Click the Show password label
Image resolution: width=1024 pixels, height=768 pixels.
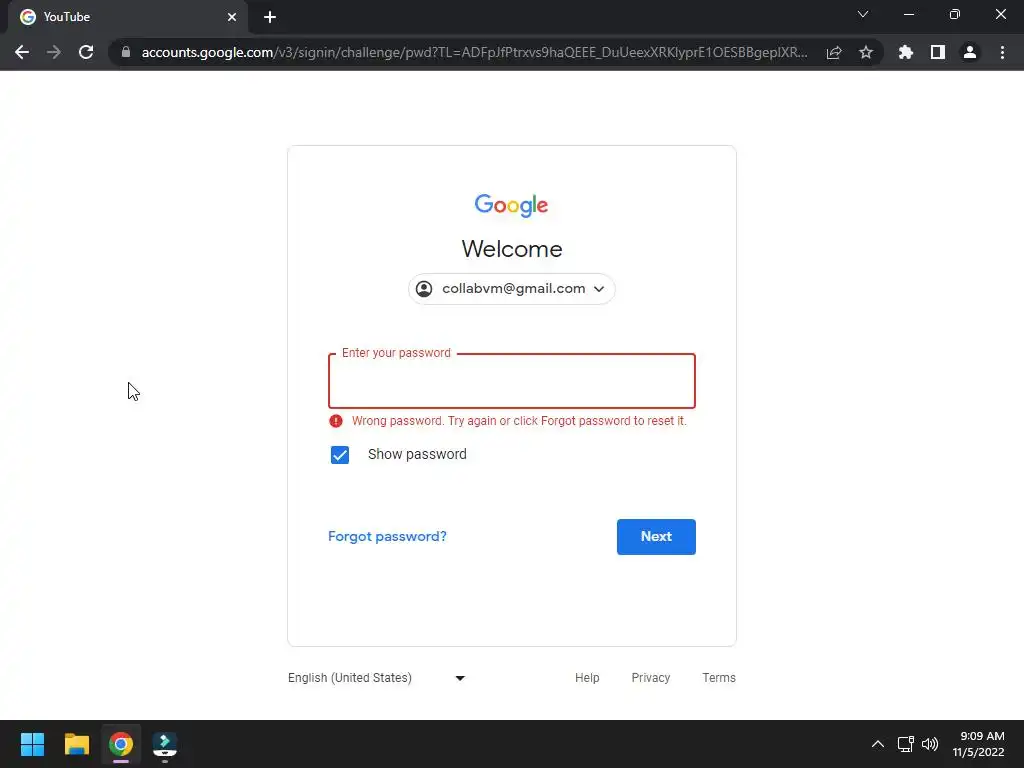point(417,455)
